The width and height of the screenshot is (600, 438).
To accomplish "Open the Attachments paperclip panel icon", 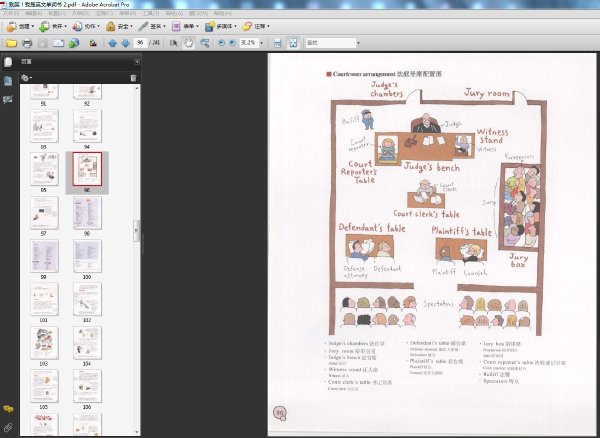I will [x=8, y=427].
